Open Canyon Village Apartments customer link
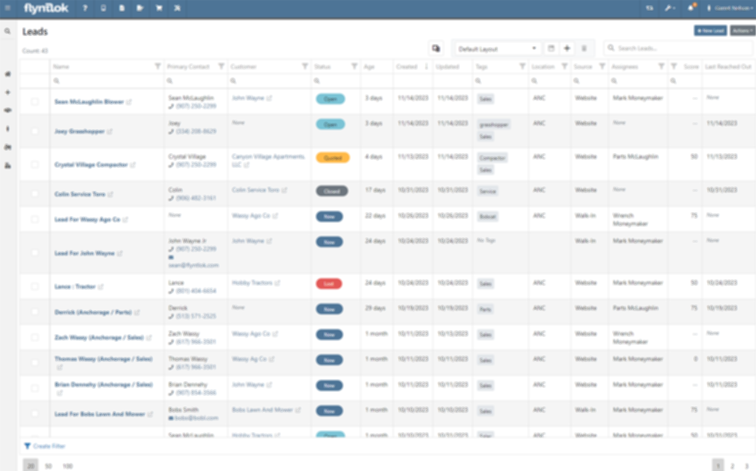Screen dimensions: 756x471 [268, 161]
